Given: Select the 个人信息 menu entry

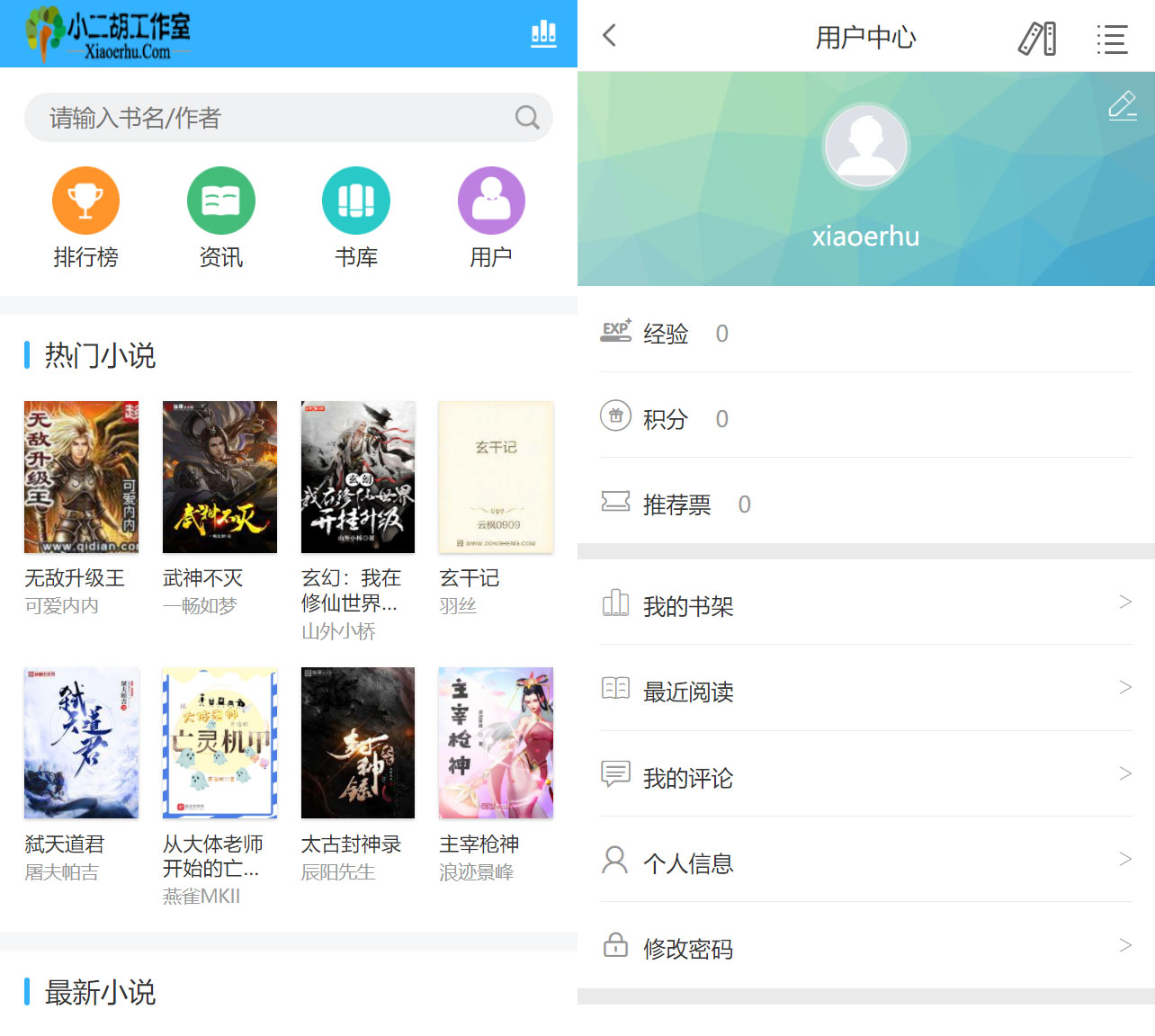Looking at the screenshot, I should [688, 863].
